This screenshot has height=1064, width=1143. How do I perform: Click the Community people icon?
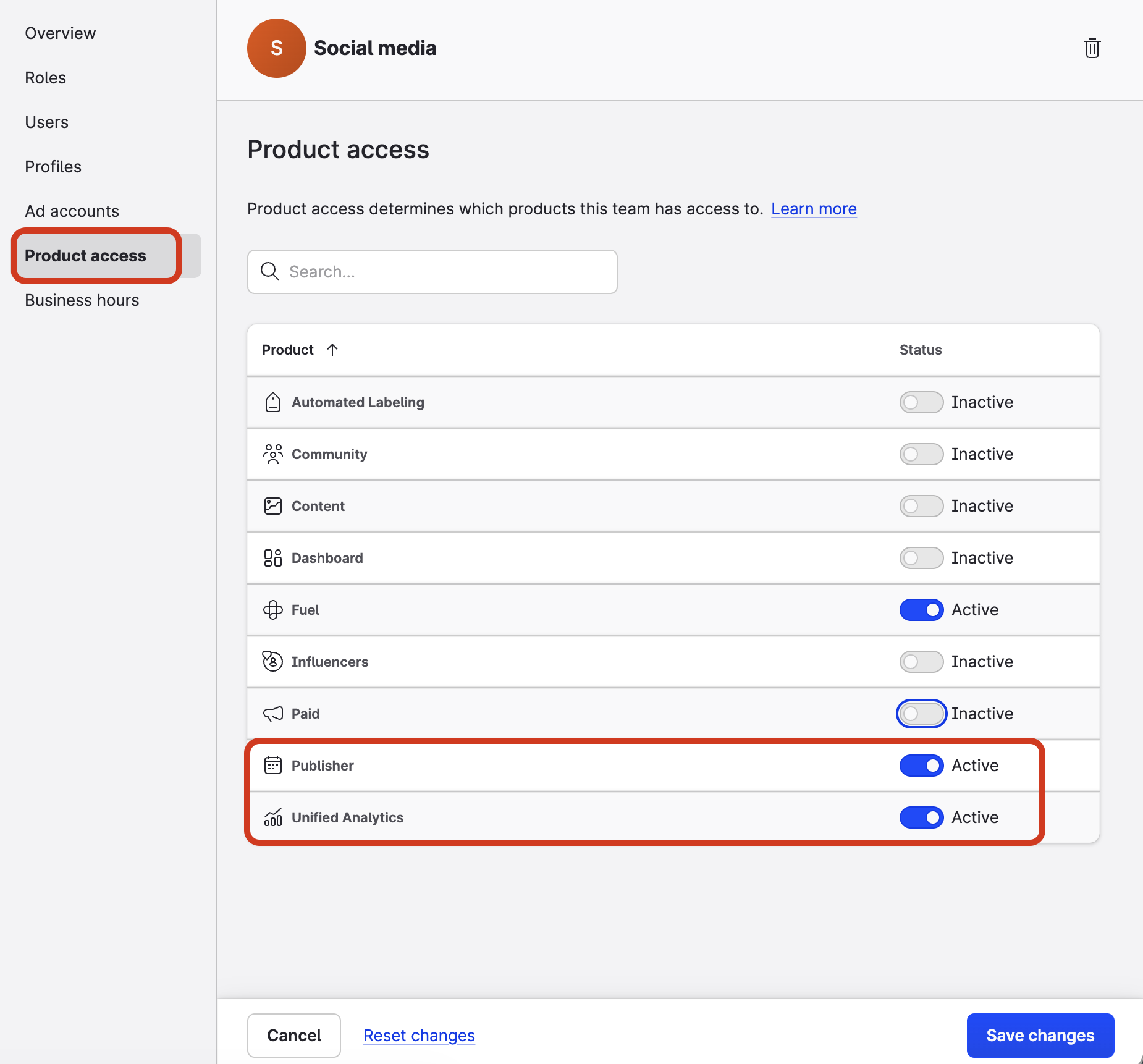272,454
